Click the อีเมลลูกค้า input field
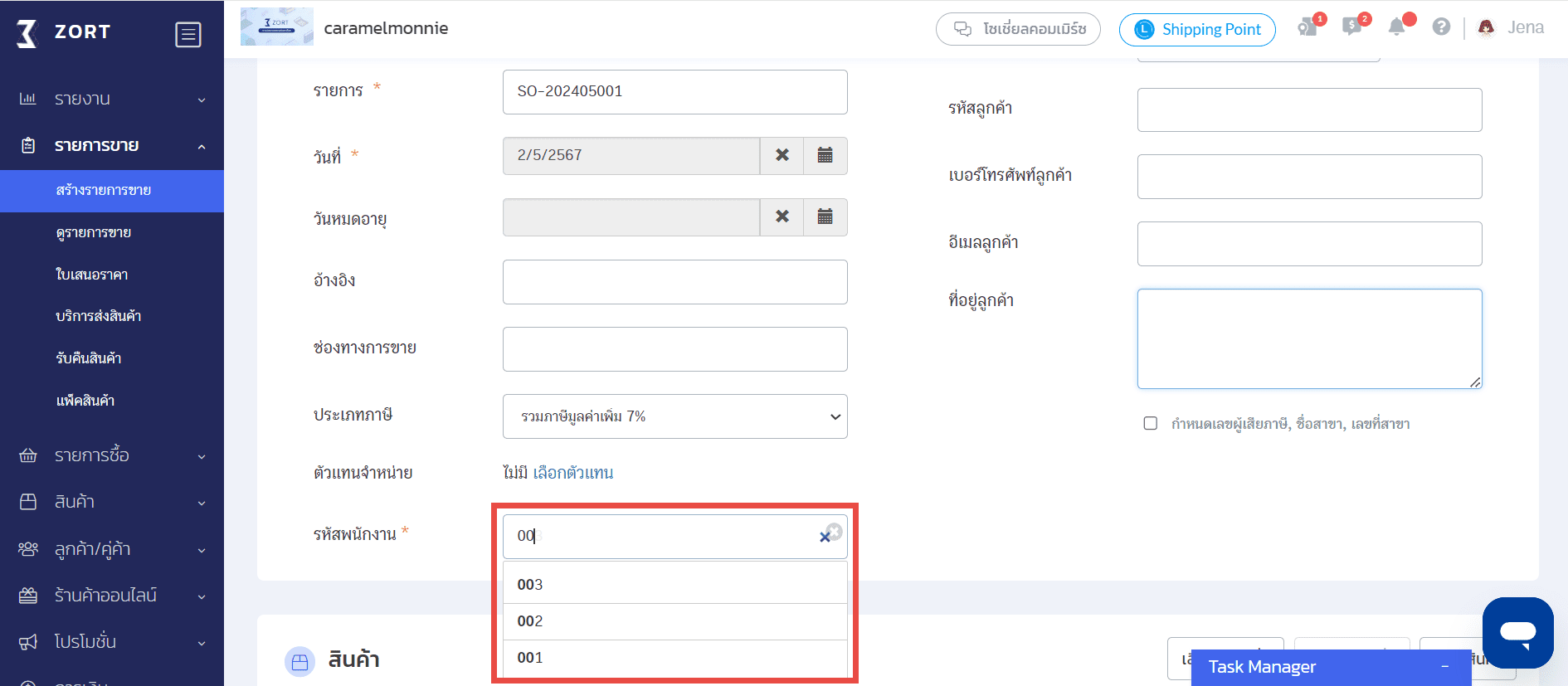This screenshot has width=1568, height=686. (x=1310, y=244)
